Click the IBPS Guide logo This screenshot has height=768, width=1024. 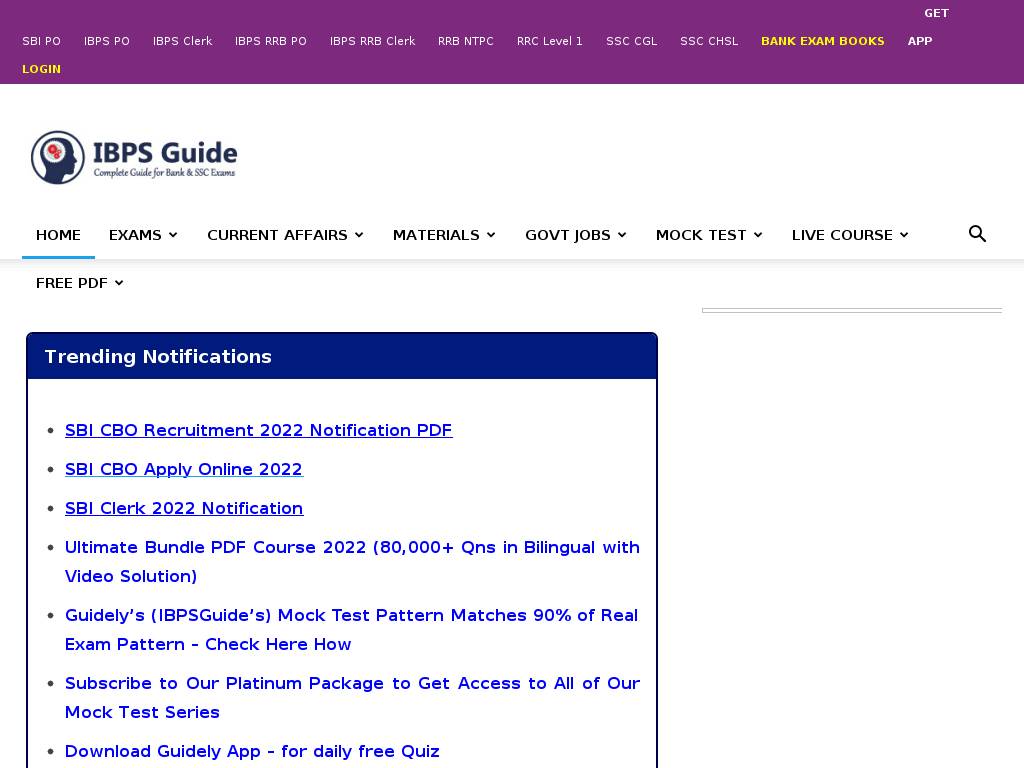[x=134, y=157]
